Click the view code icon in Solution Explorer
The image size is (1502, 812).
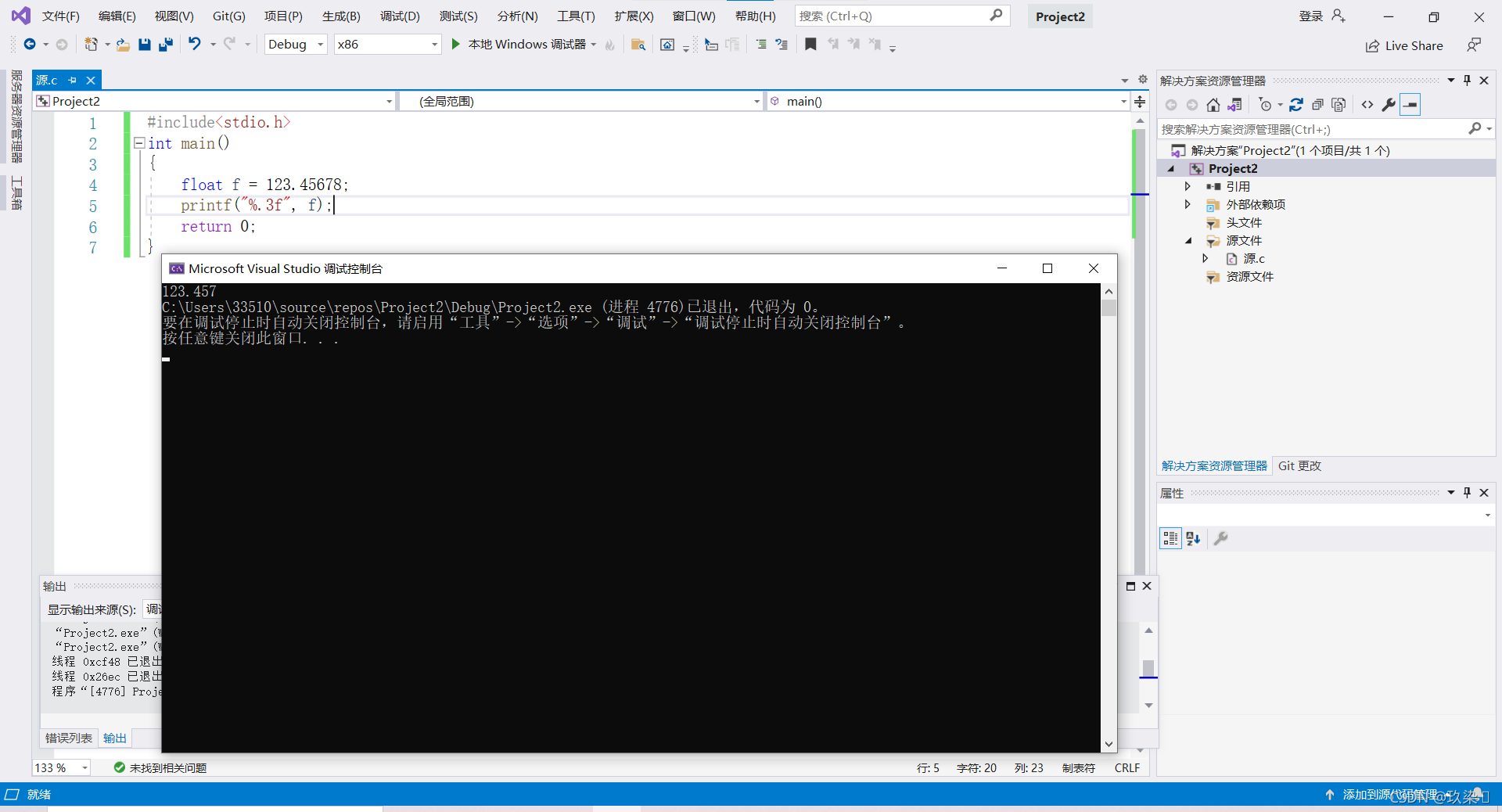[x=1367, y=105]
